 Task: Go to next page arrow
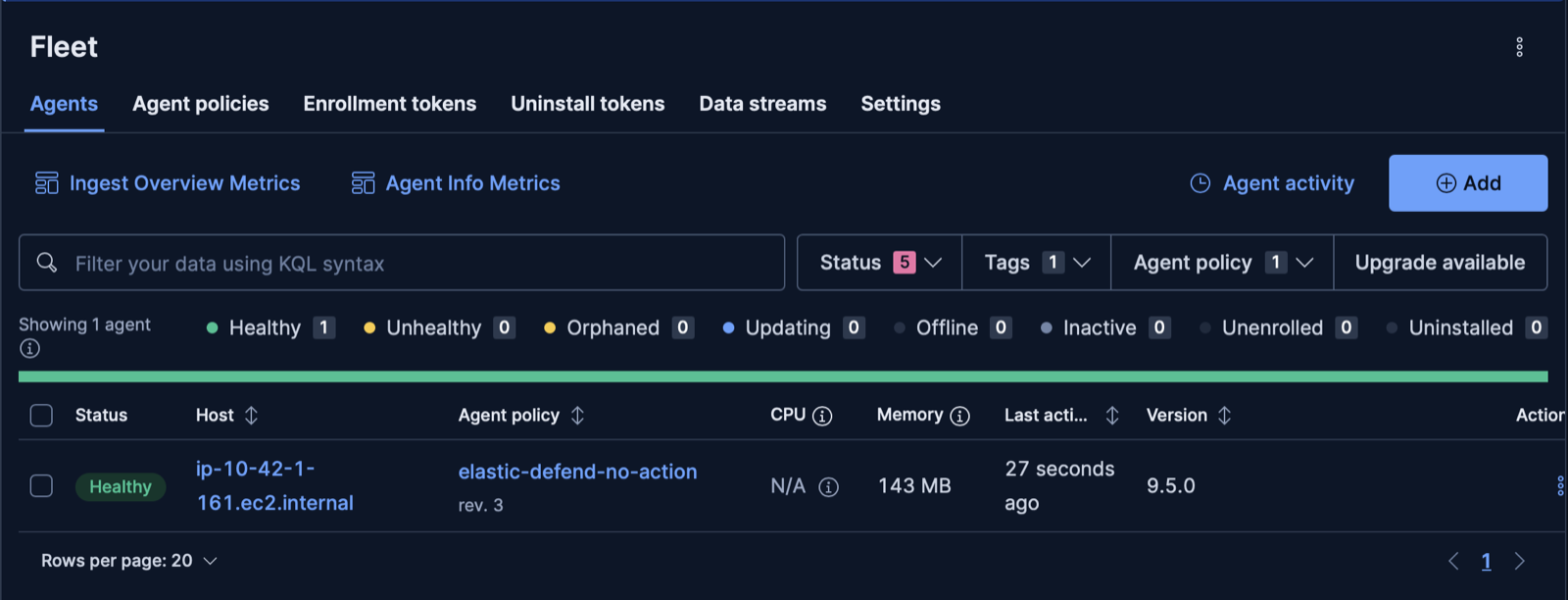click(x=1519, y=561)
